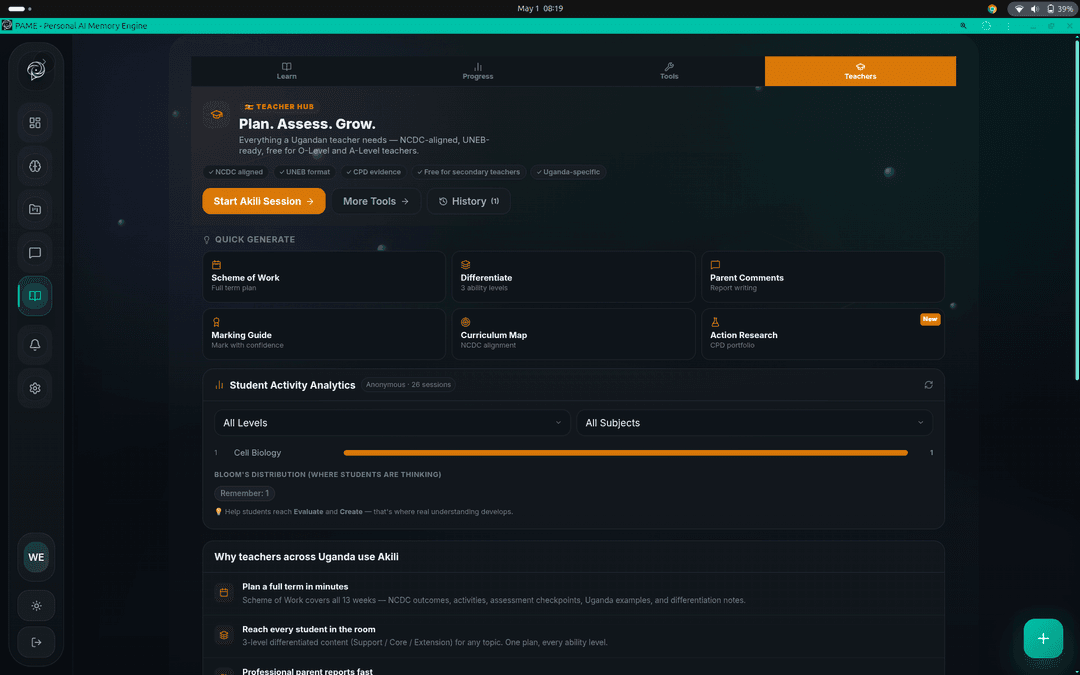
Task: Click the TEACHER HUB badge
Action: pyautogui.click(x=279, y=107)
